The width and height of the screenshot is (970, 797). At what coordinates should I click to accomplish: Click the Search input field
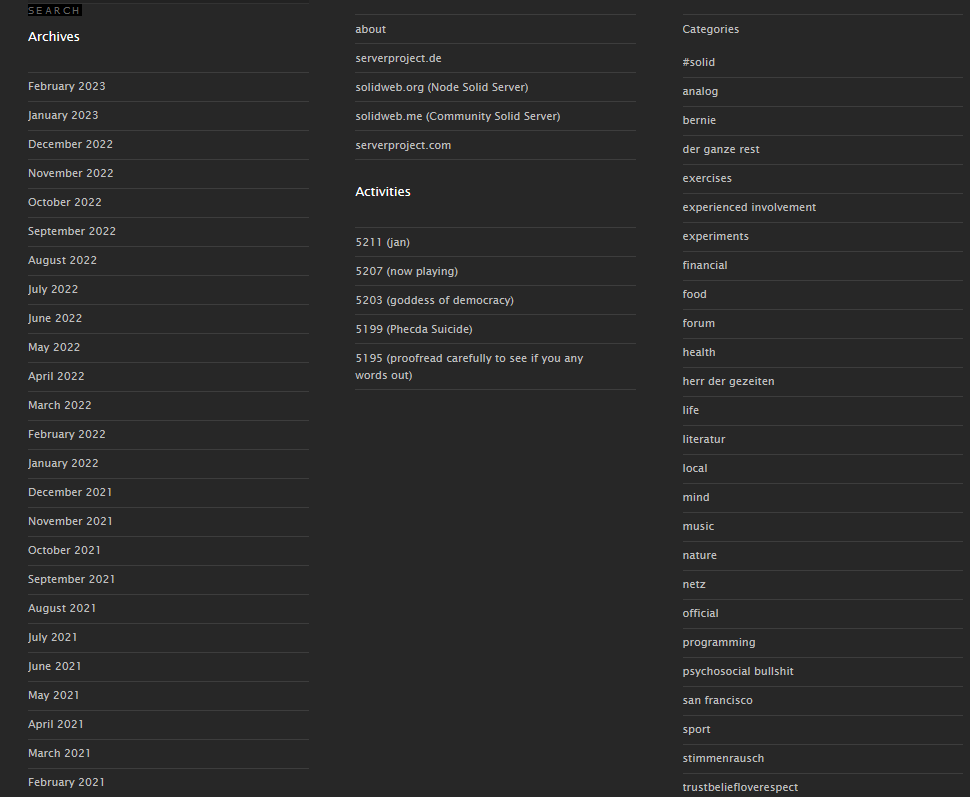[x=55, y=10]
